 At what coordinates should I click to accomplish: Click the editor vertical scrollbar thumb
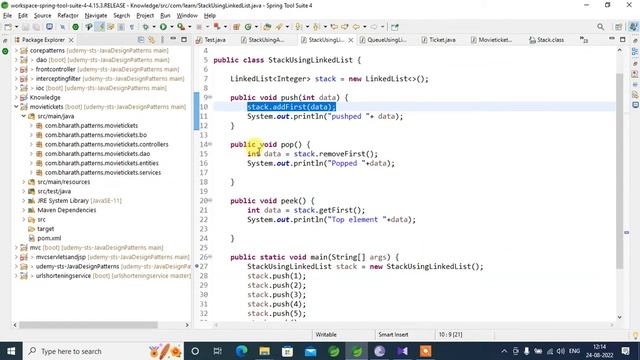click(x=620, y=171)
